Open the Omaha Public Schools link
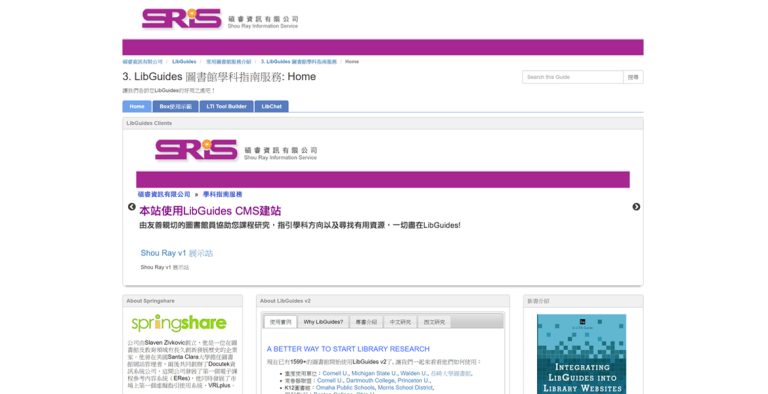 pos(345,388)
